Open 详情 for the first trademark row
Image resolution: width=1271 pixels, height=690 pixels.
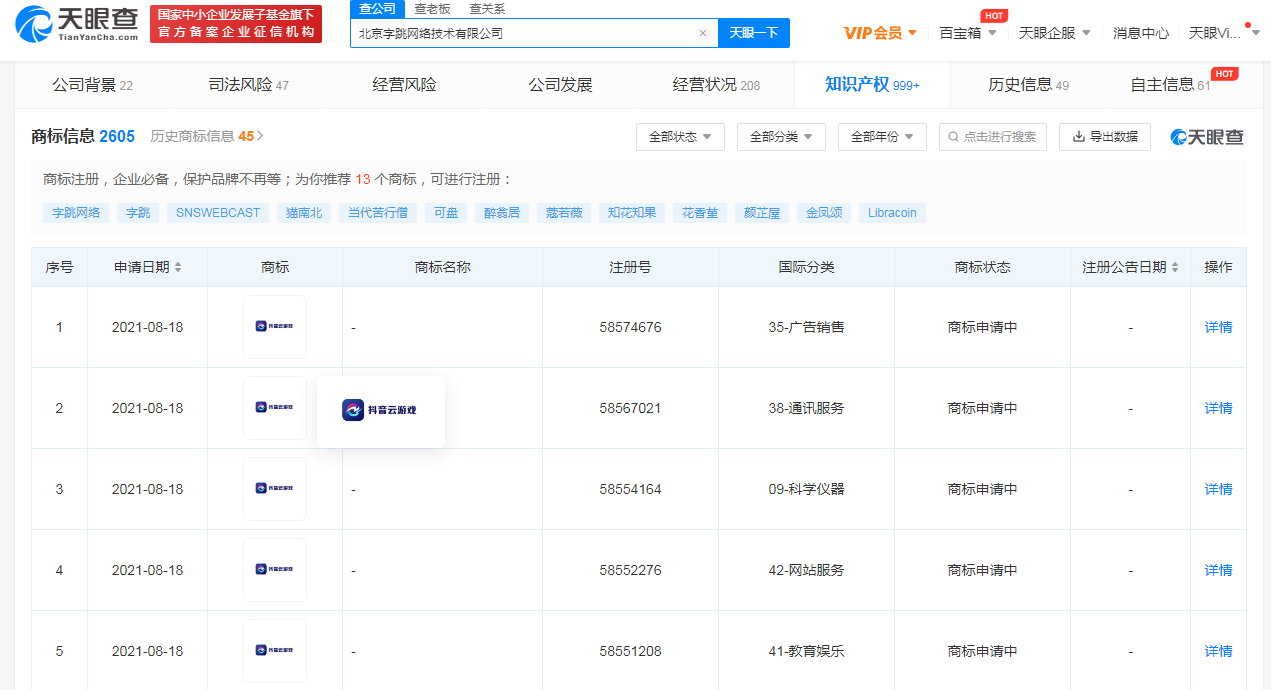click(1217, 327)
